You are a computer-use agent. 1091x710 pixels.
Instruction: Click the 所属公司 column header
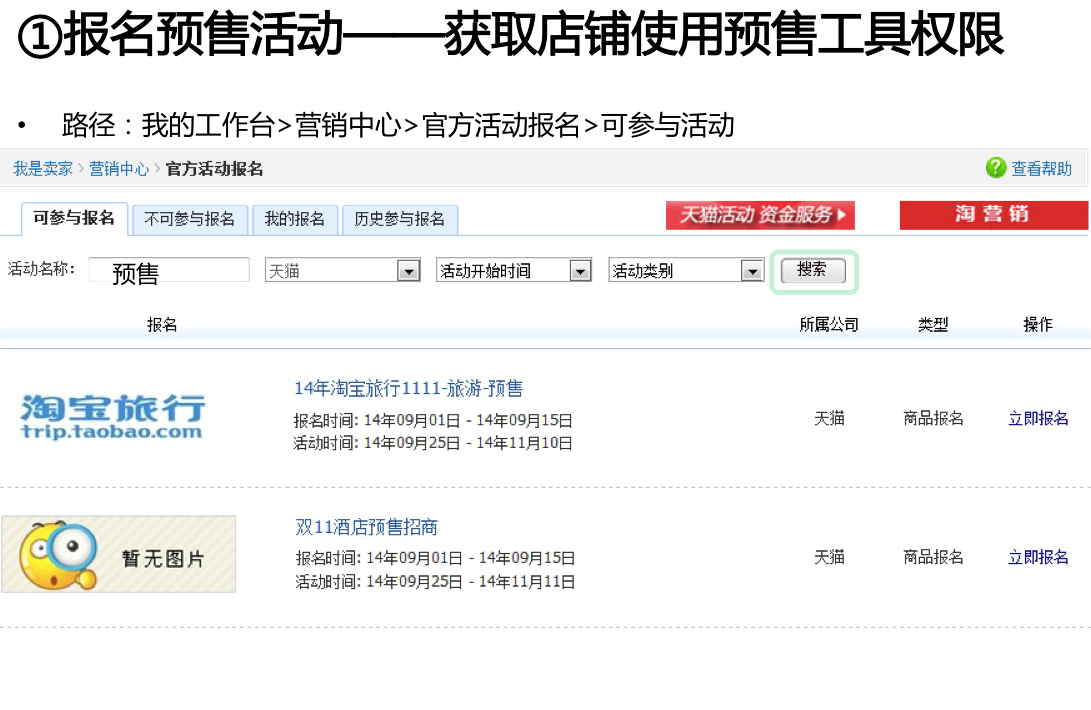coord(829,324)
